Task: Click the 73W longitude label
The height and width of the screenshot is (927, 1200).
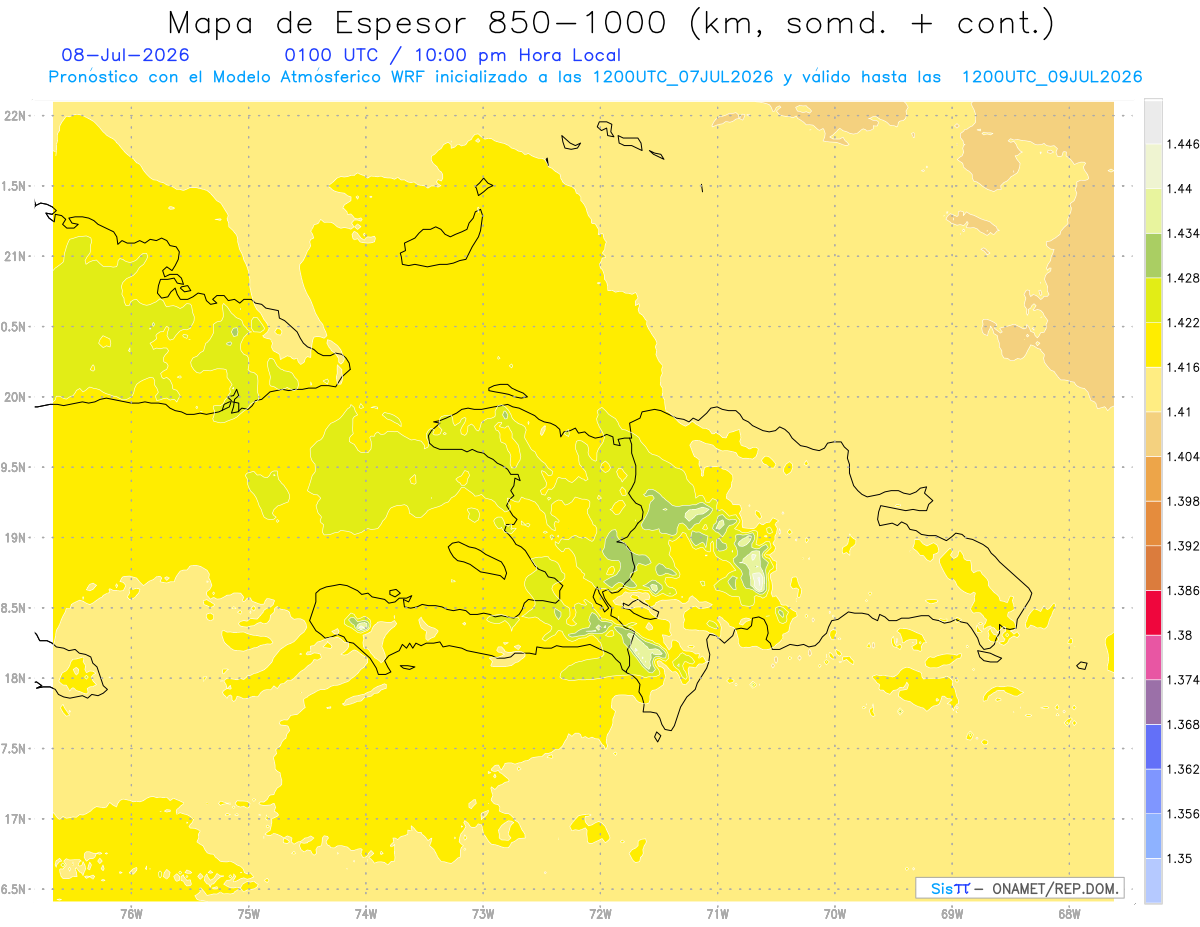Action: [x=483, y=914]
